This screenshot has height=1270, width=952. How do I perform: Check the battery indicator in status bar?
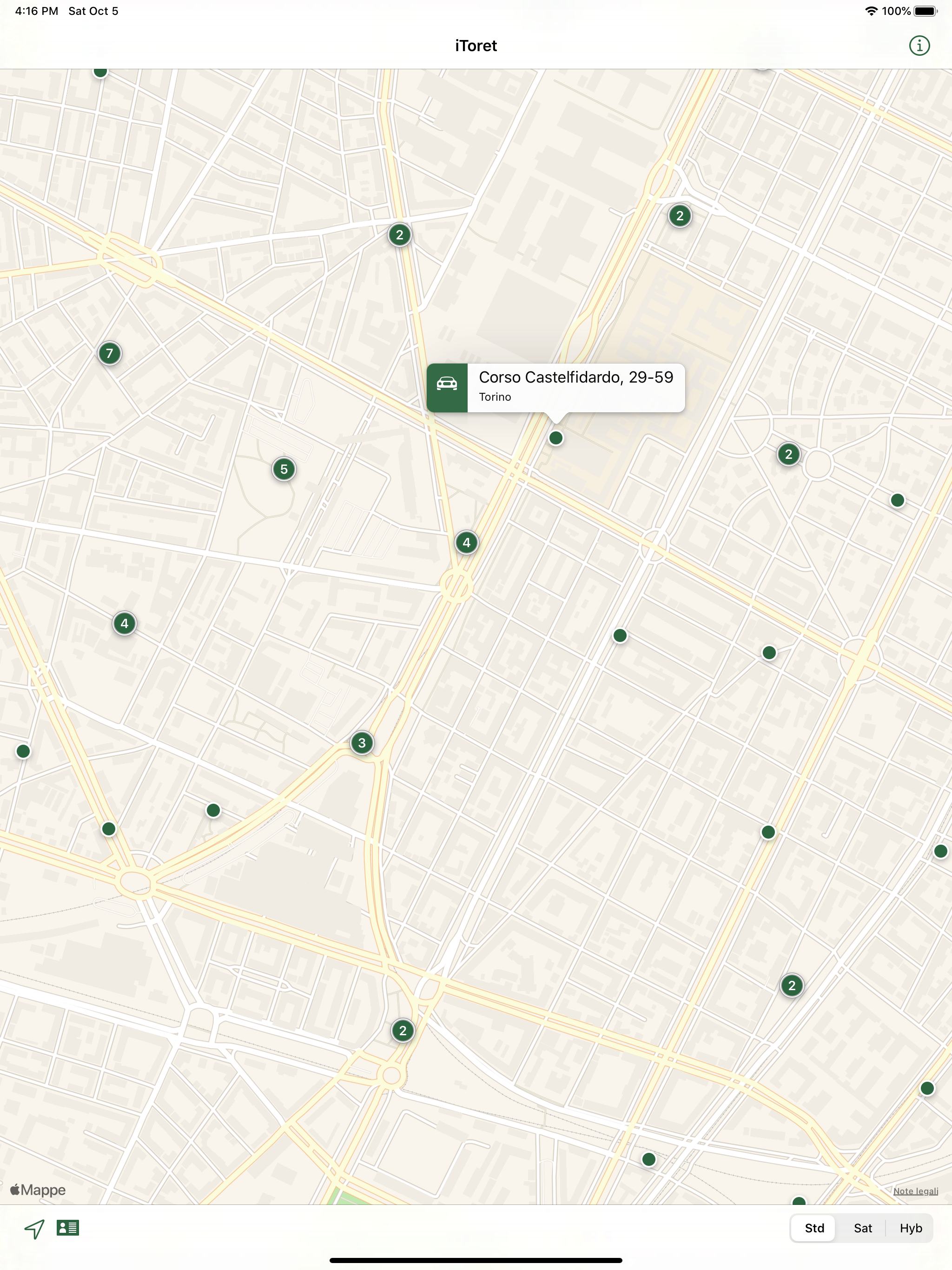point(925,11)
